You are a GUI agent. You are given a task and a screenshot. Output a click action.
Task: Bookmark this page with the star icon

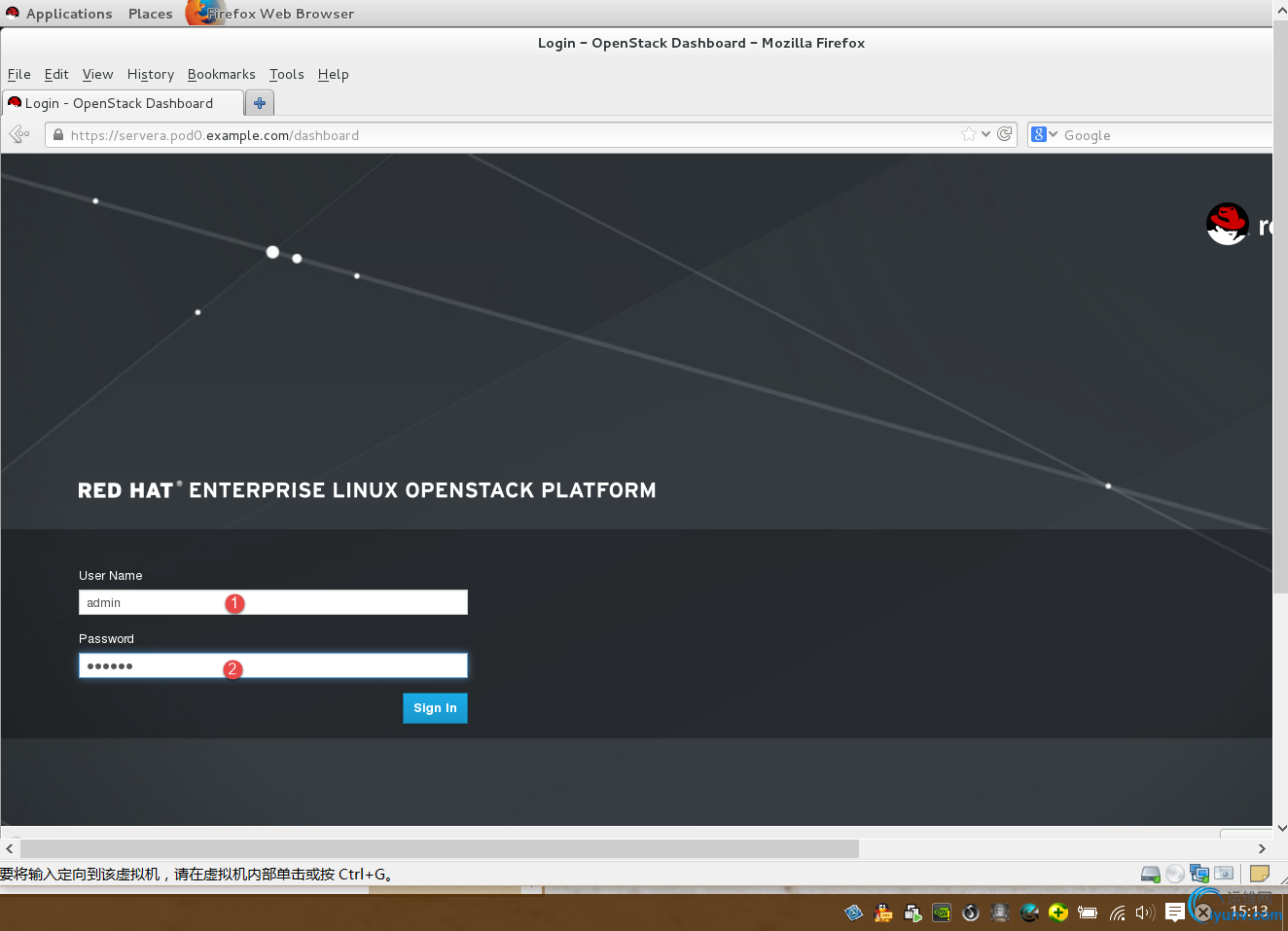[x=968, y=134]
